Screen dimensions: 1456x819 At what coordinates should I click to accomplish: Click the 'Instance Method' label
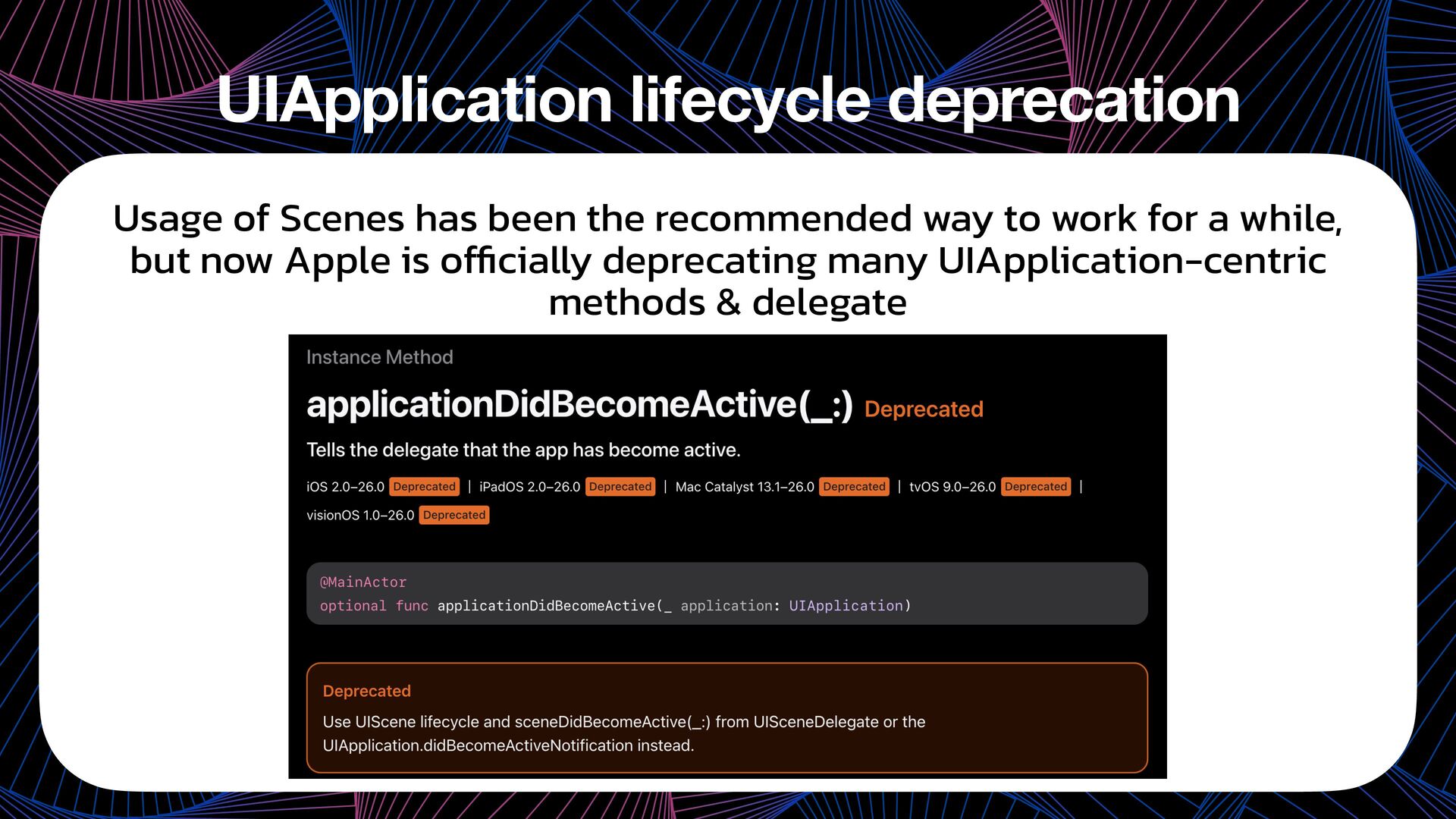point(379,357)
